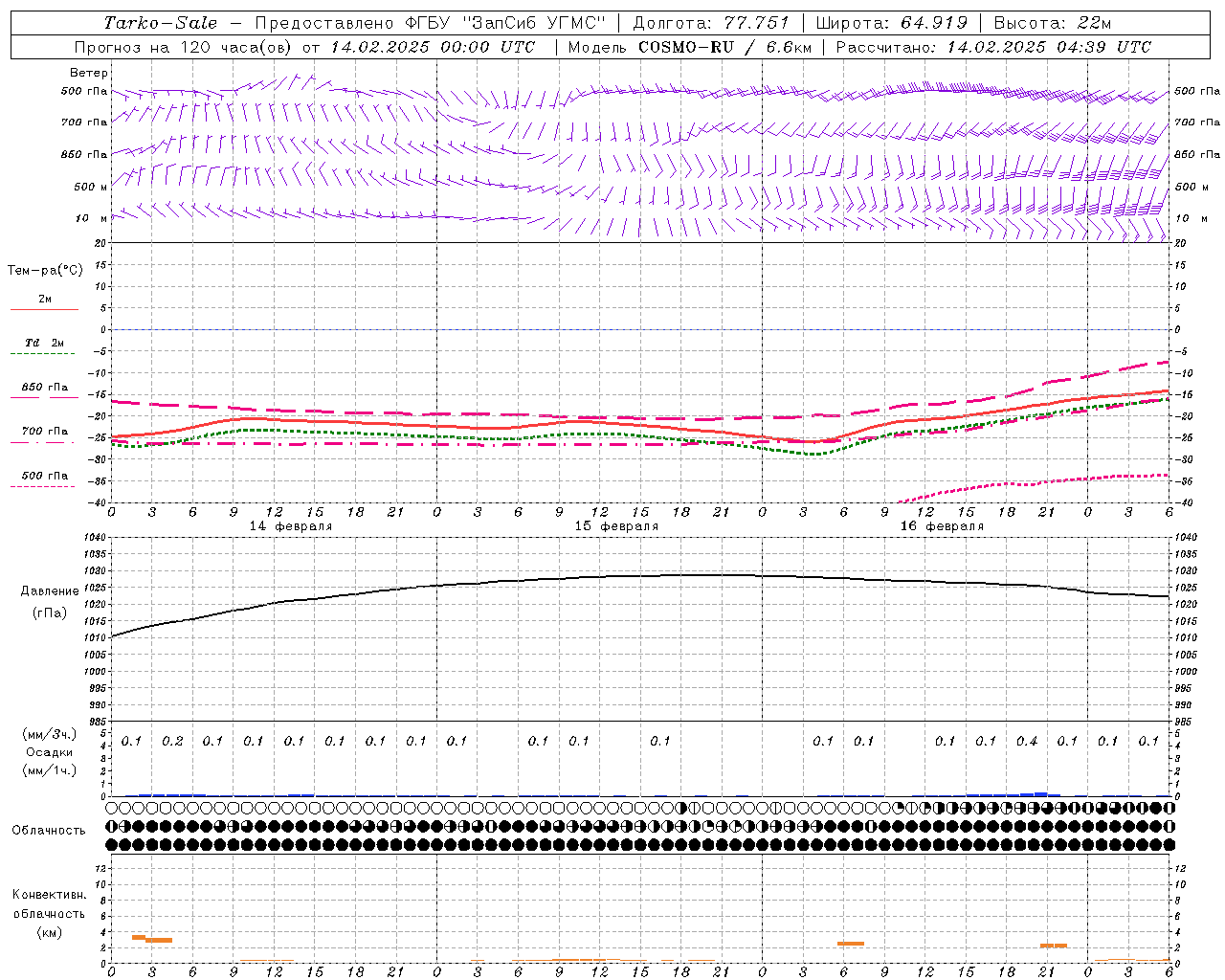1225x980 pixels.
Task: Click the 0.2 precipitation amount value
Action: (172, 741)
